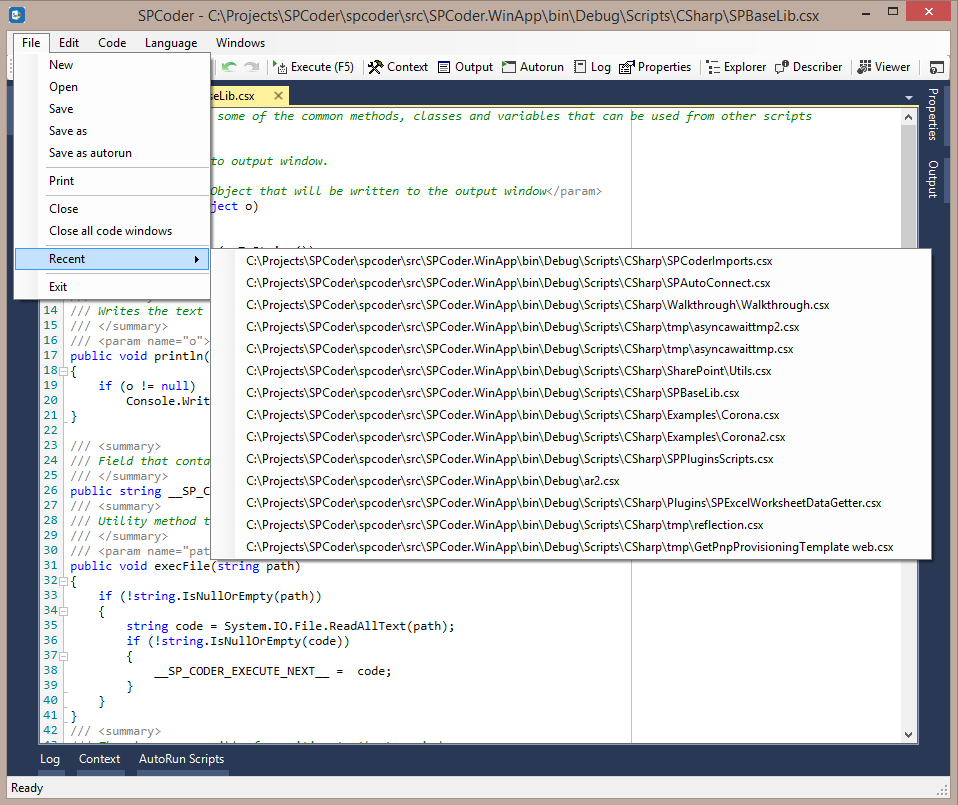Open the Windows menu
Viewport: 958px width, 805px height.
pyautogui.click(x=240, y=43)
